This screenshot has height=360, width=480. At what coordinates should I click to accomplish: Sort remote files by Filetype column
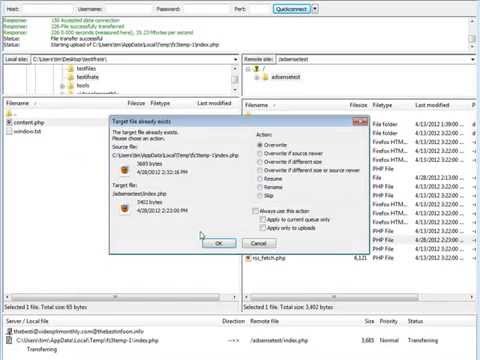tap(382, 105)
